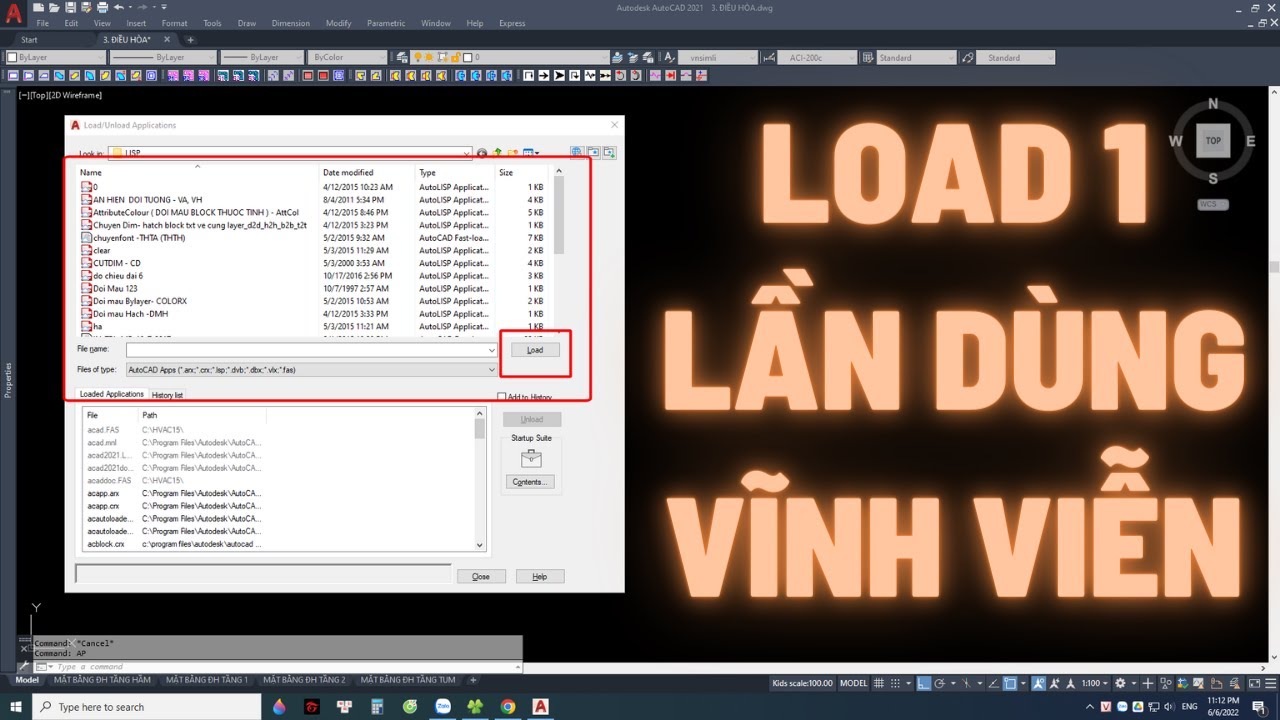
Task: Open the File menu
Action: (x=43, y=23)
